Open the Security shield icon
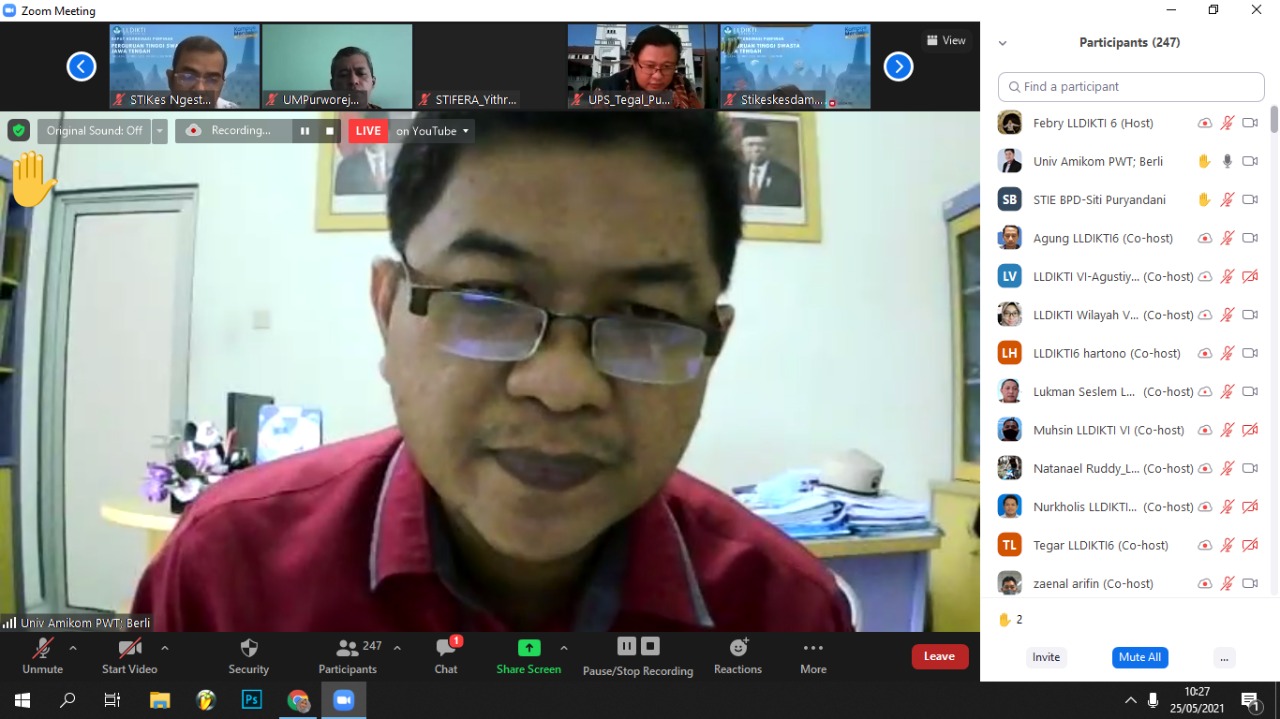Image resolution: width=1280 pixels, height=719 pixels. (x=249, y=648)
